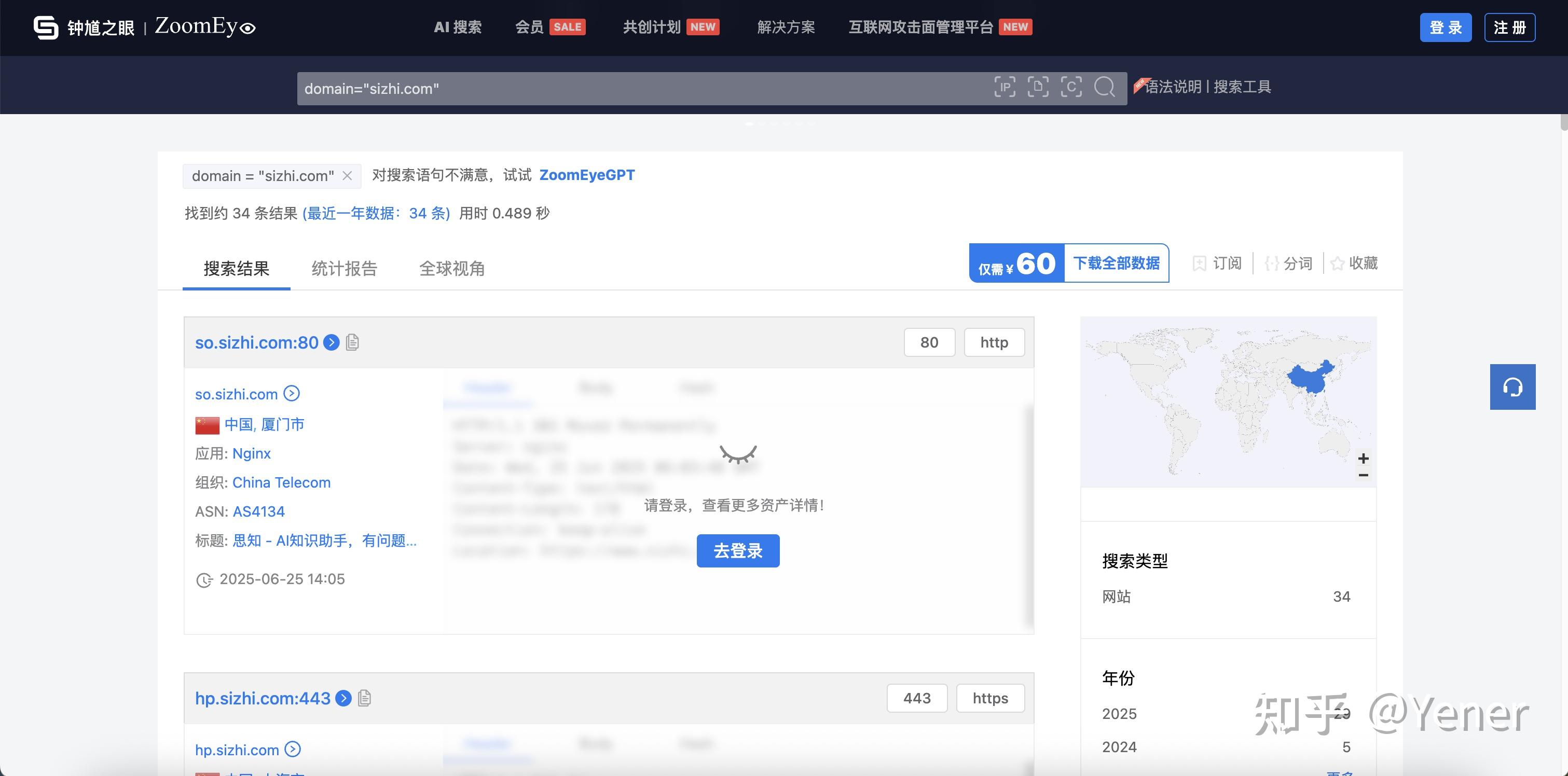
Task: Expand details for hp.sizhi.com:443 via arrow
Action: pos(343,699)
